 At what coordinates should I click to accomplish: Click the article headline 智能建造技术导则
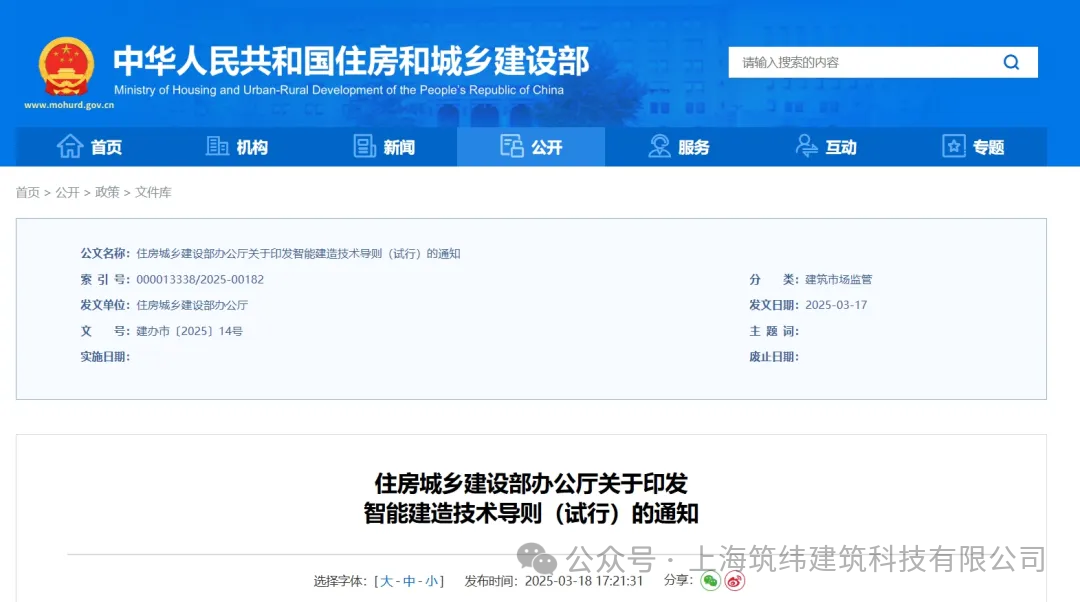(x=531, y=499)
